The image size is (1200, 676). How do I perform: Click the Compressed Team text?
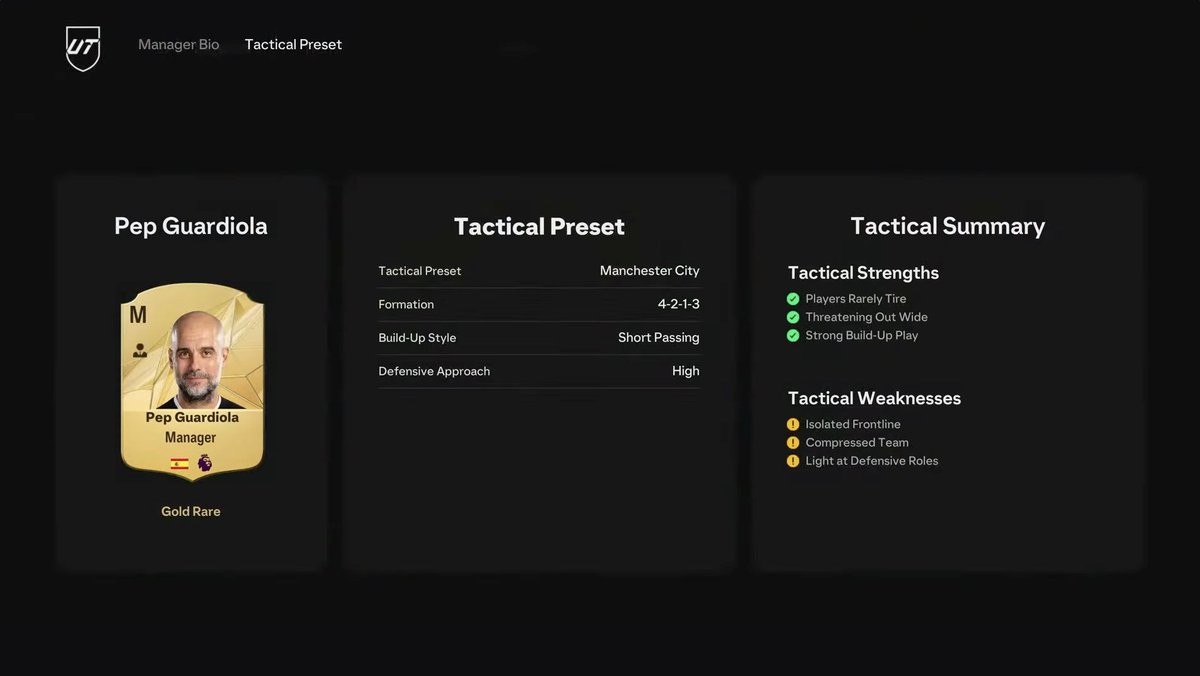[x=857, y=442]
